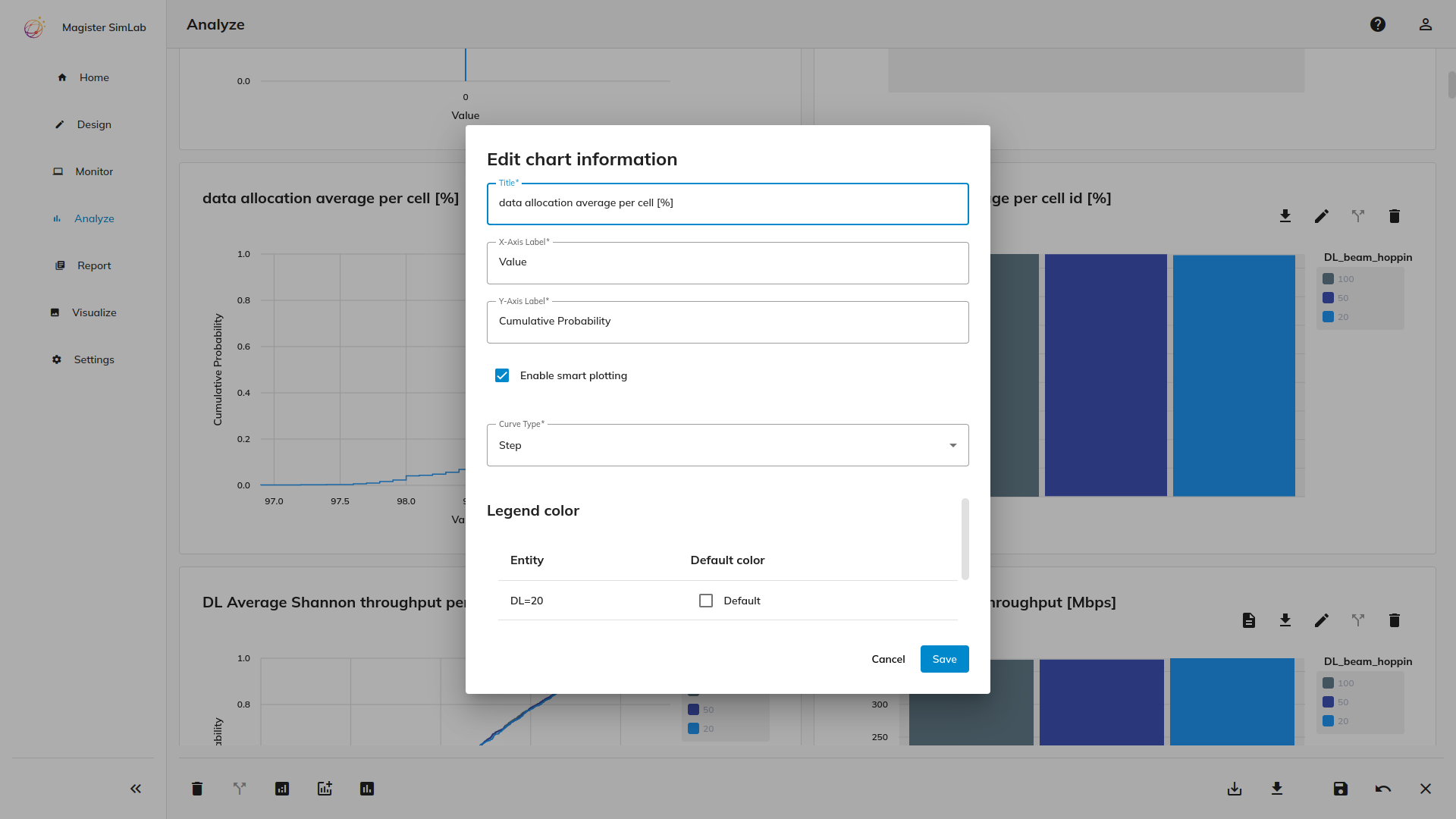Download the per cell id bar chart
1456x819 pixels.
point(1285,216)
